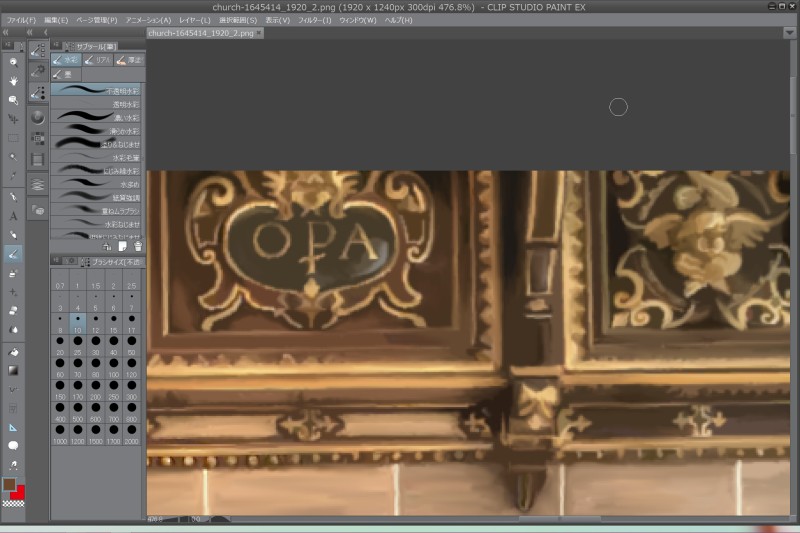This screenshot has height=533, width=800.
Task: Select the Operation object tool
Action: 13,100
